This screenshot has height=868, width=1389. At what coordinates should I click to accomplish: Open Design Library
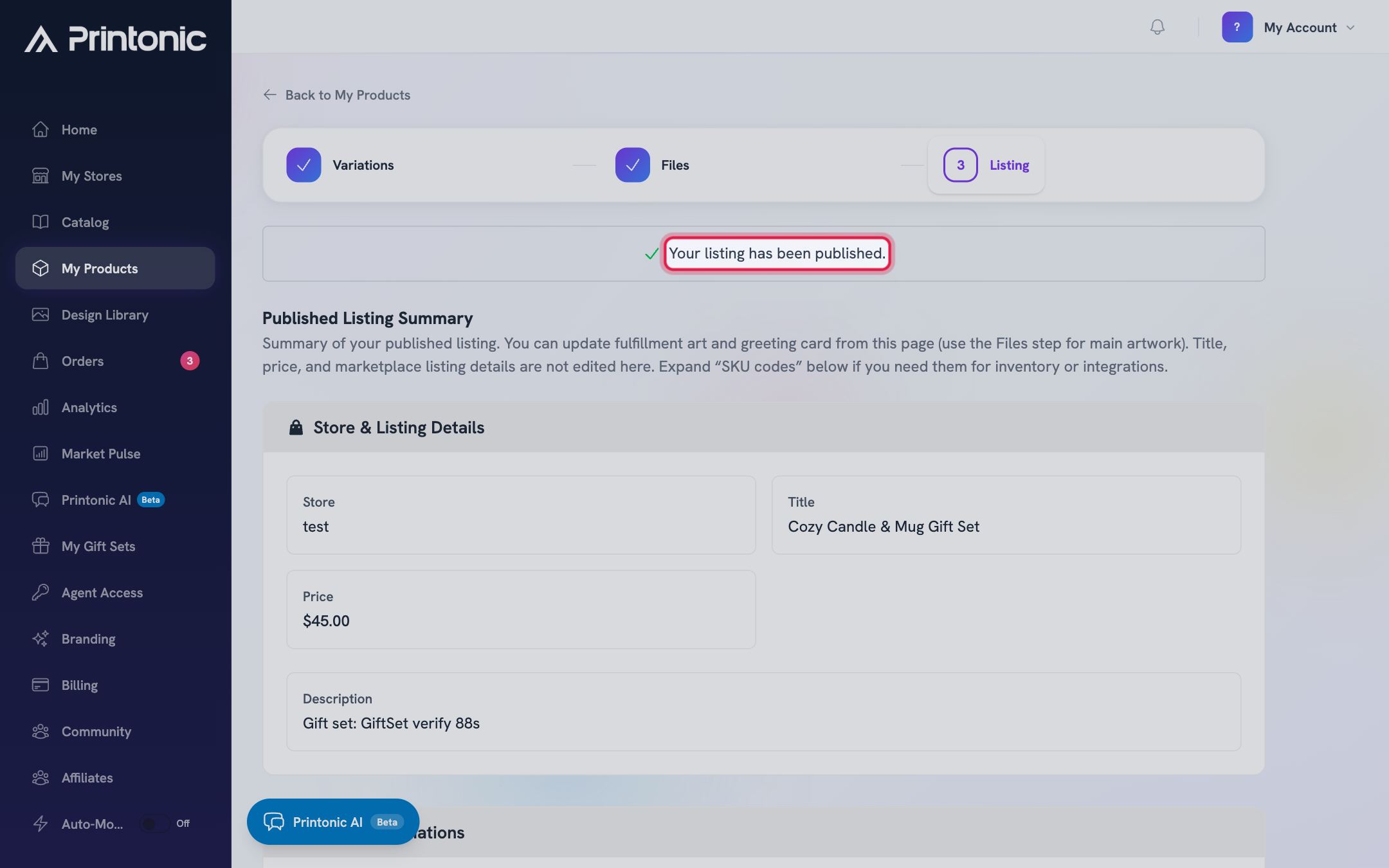115,314
